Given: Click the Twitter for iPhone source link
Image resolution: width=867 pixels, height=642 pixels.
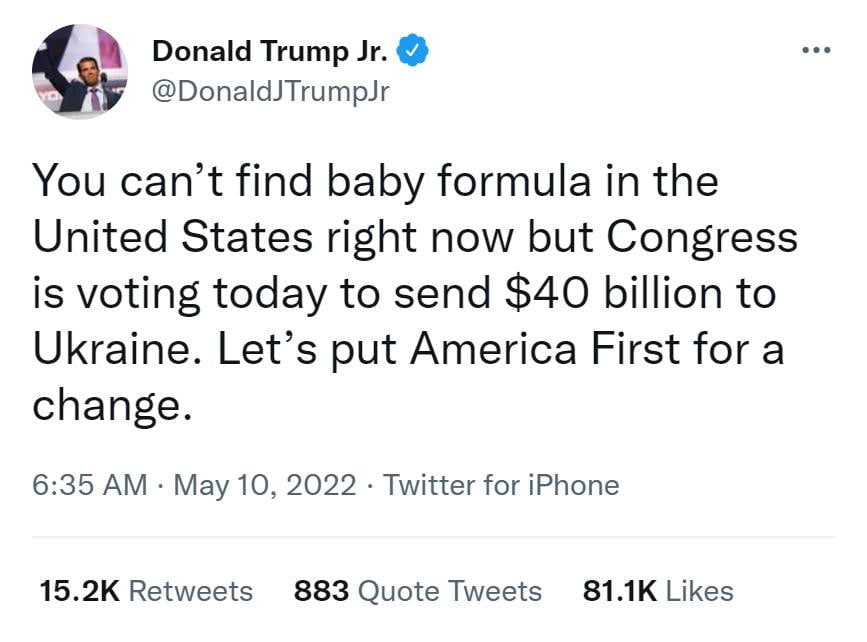Looking at the screenshot, I should point(502,486).
